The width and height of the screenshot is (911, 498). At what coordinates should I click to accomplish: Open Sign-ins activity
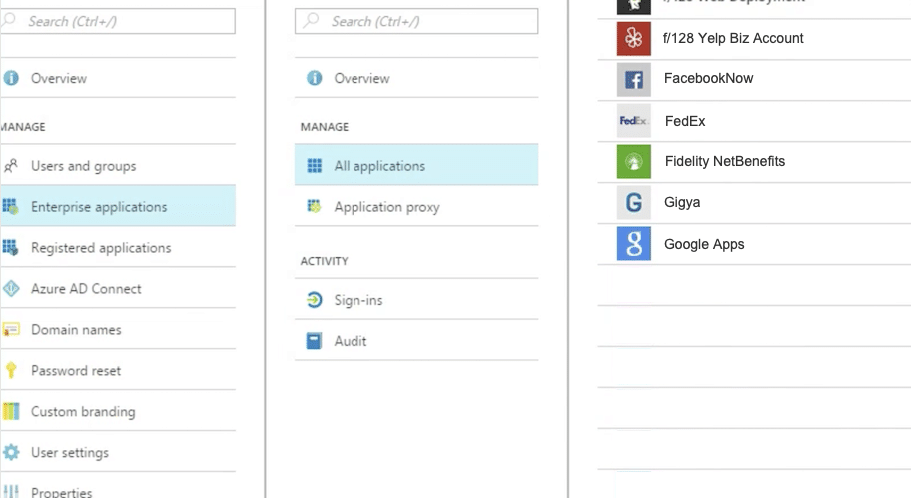[x=416, y=300]
